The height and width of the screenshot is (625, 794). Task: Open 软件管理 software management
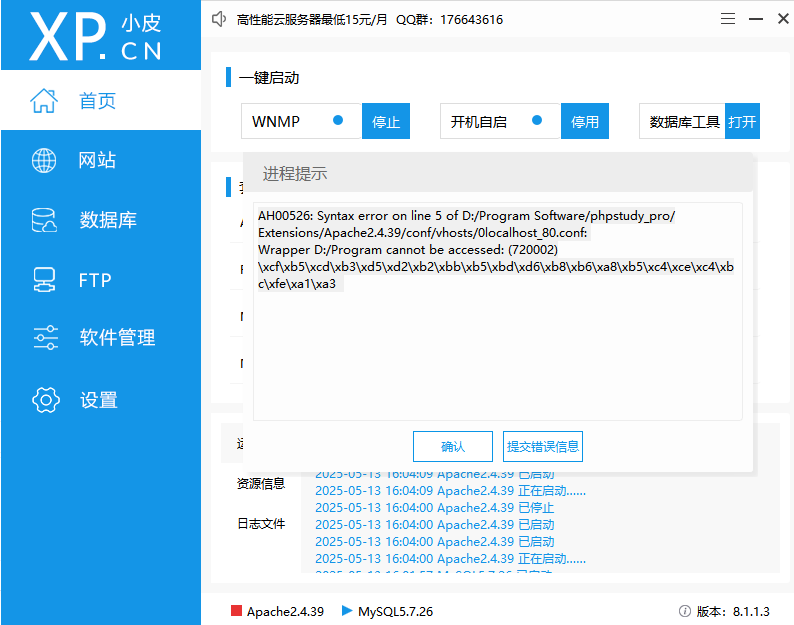pos(101,337)
